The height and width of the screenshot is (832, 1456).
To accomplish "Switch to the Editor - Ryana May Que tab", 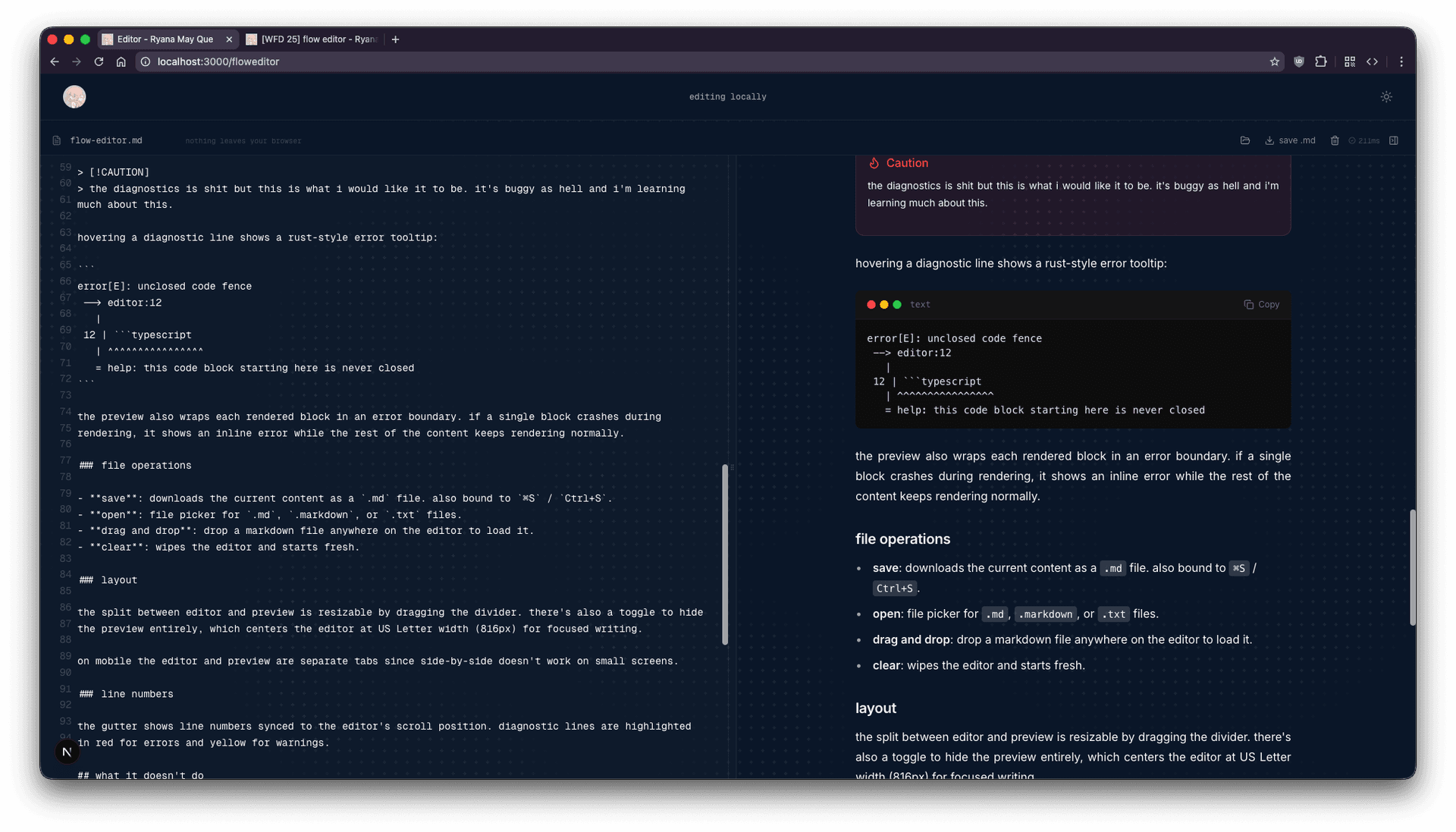I will click(x=165, y=39).
